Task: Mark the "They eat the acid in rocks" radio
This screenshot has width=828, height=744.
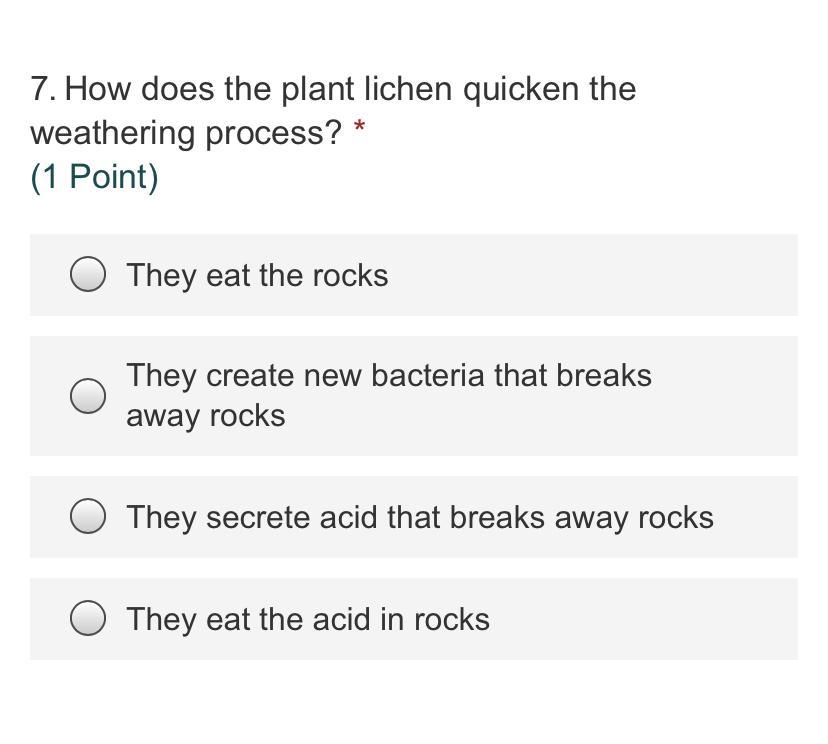Action: [88, 619]
